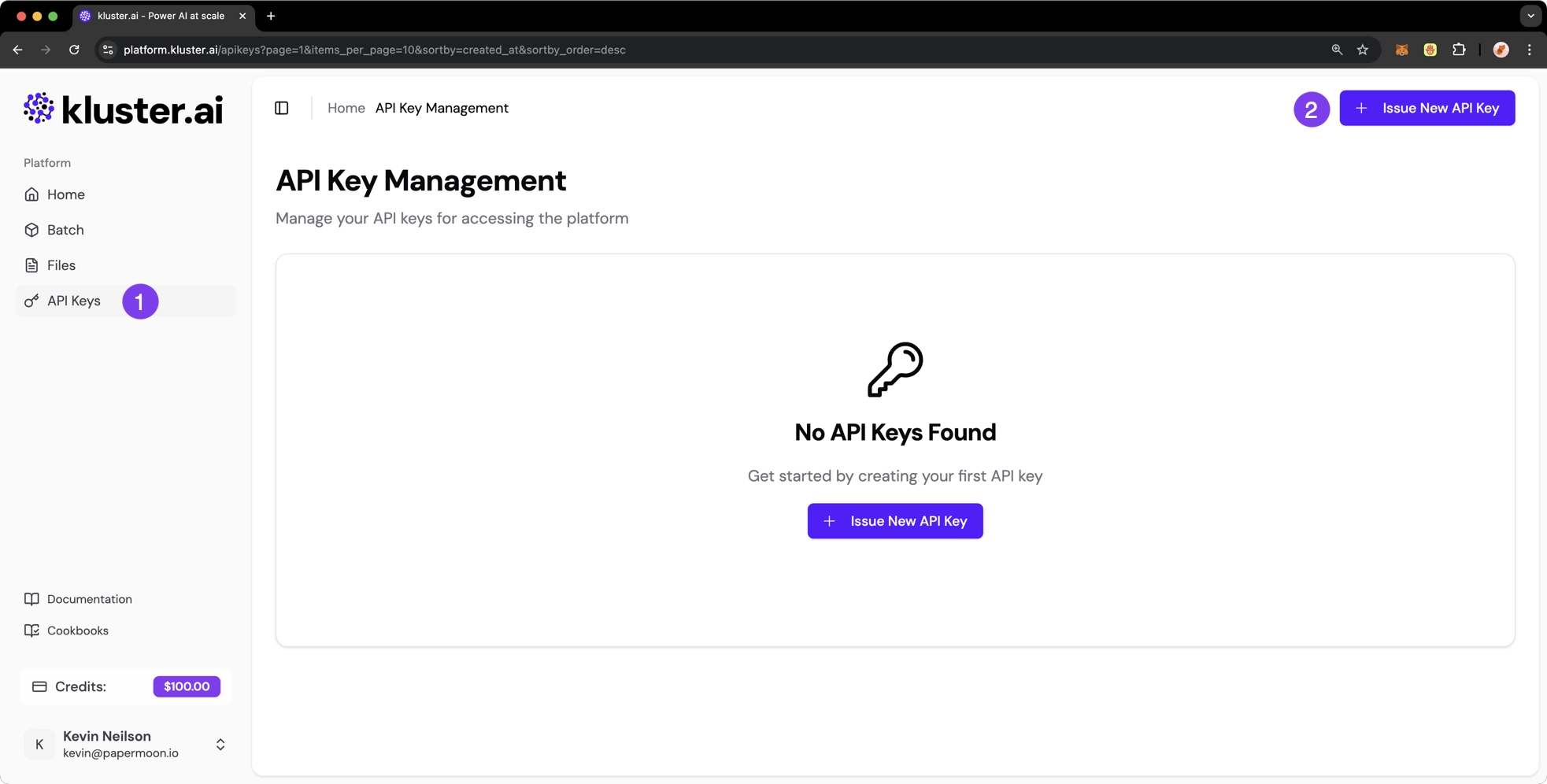Viewport: 1547px width, 784px height.
Task: Open the zoom magnifier in the address bar
Action: 1337,50
